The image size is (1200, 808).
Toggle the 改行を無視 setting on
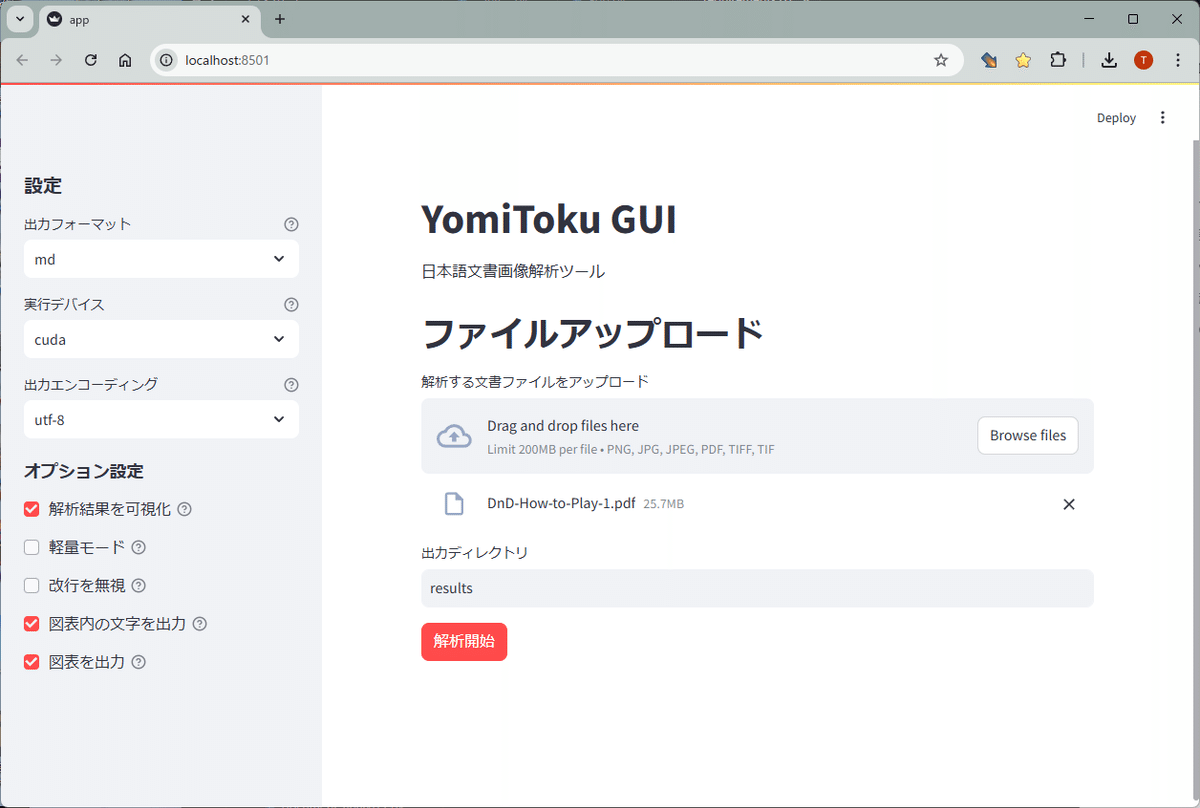pos(31,585)
